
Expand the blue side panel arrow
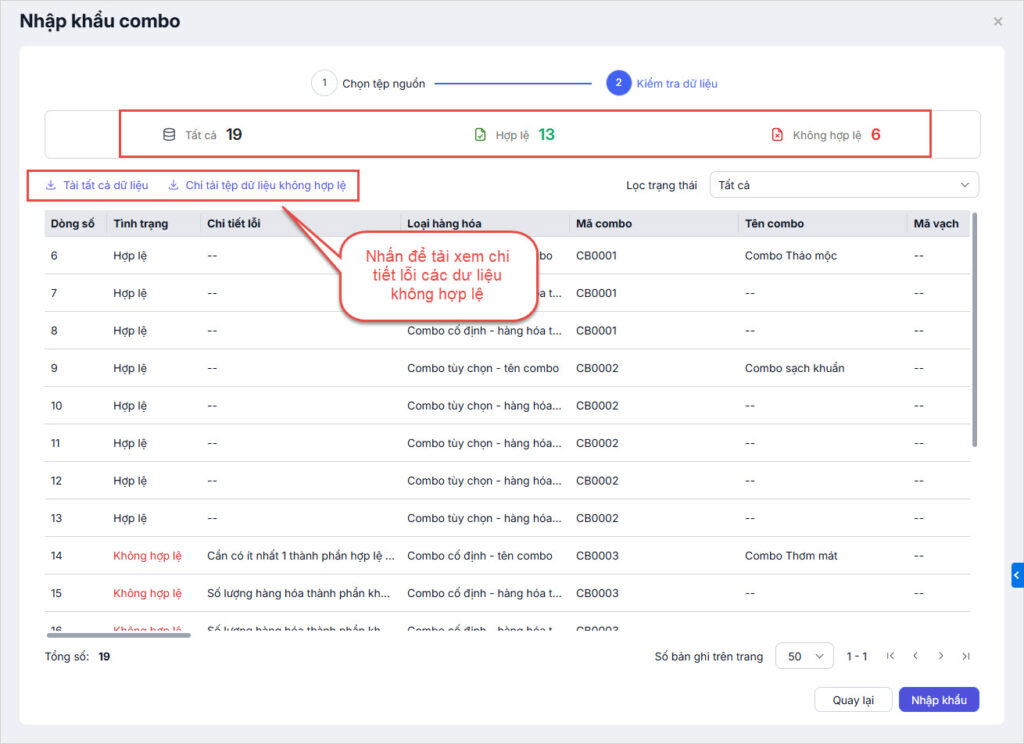pos(1017,575)
